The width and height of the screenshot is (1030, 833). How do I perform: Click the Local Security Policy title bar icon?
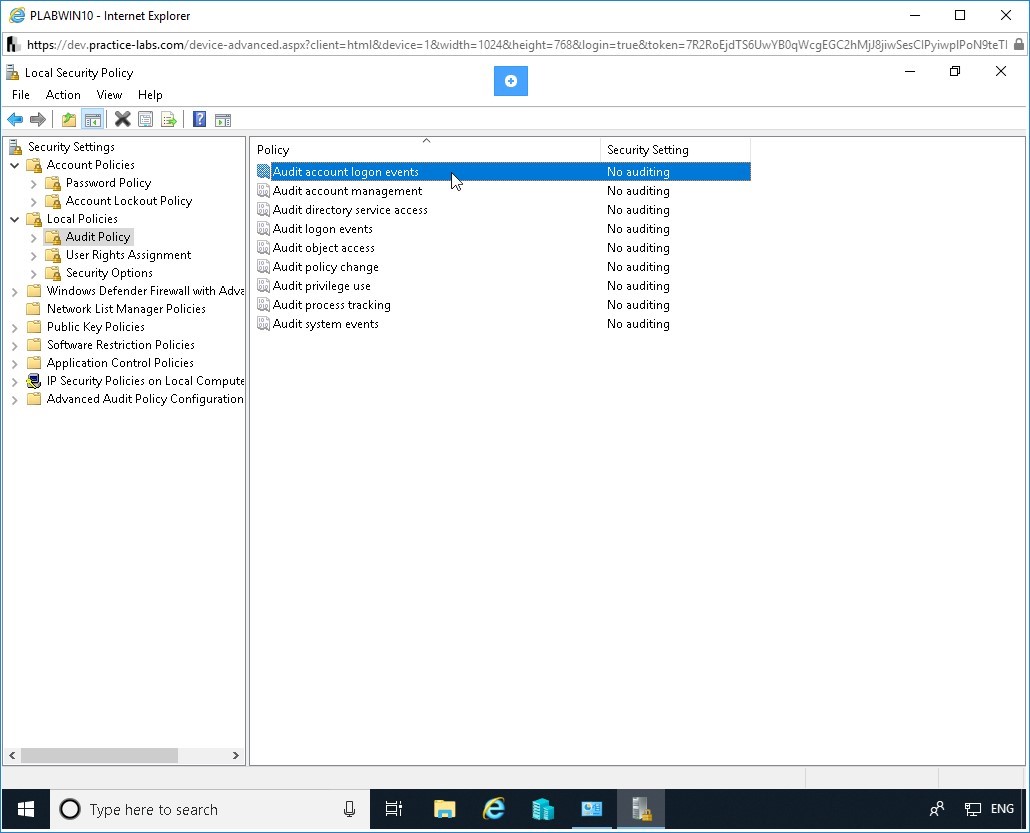click(x=12, y=72)
